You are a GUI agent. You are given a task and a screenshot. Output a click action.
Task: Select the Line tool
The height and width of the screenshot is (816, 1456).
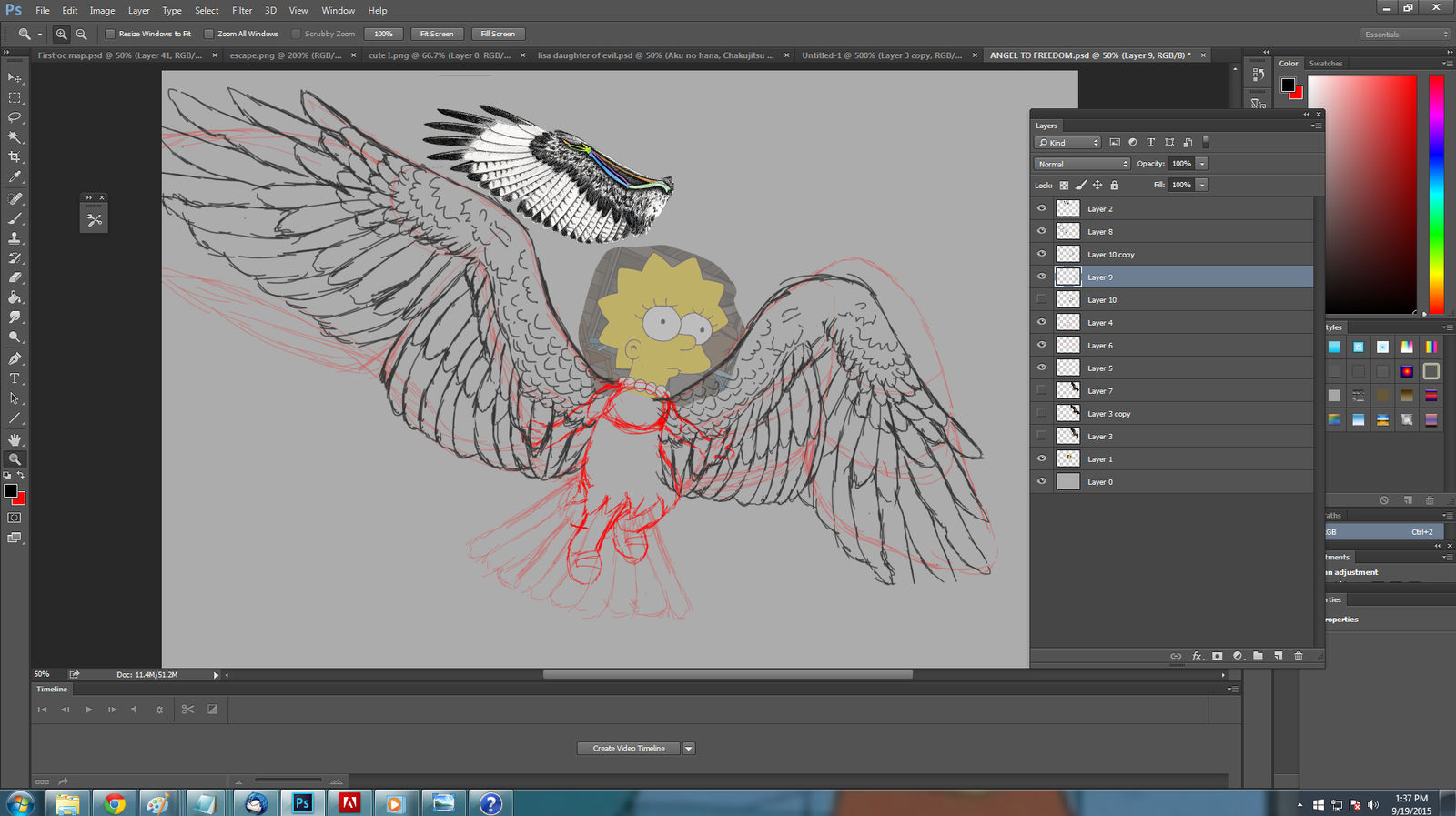coord(15,418)
